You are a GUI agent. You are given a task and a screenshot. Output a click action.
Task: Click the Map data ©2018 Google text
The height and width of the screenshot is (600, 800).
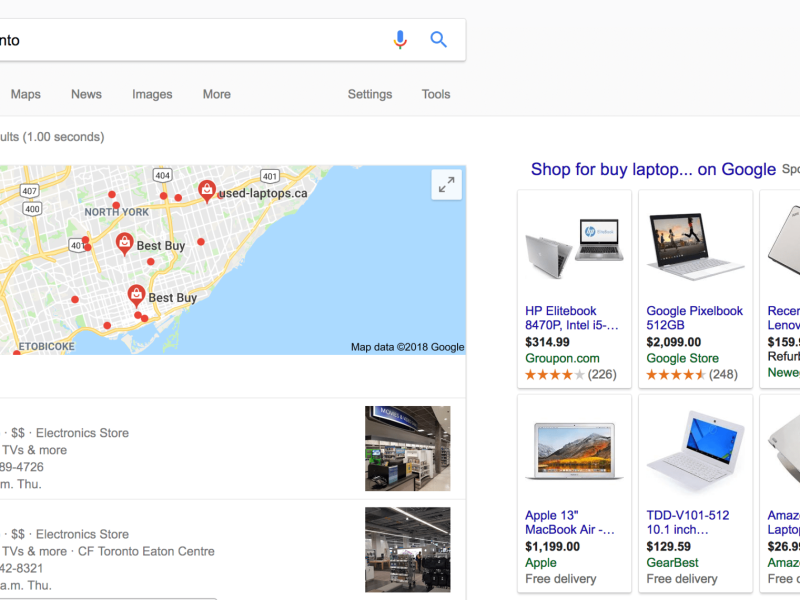pyautogui.click(x=407, y=347)
